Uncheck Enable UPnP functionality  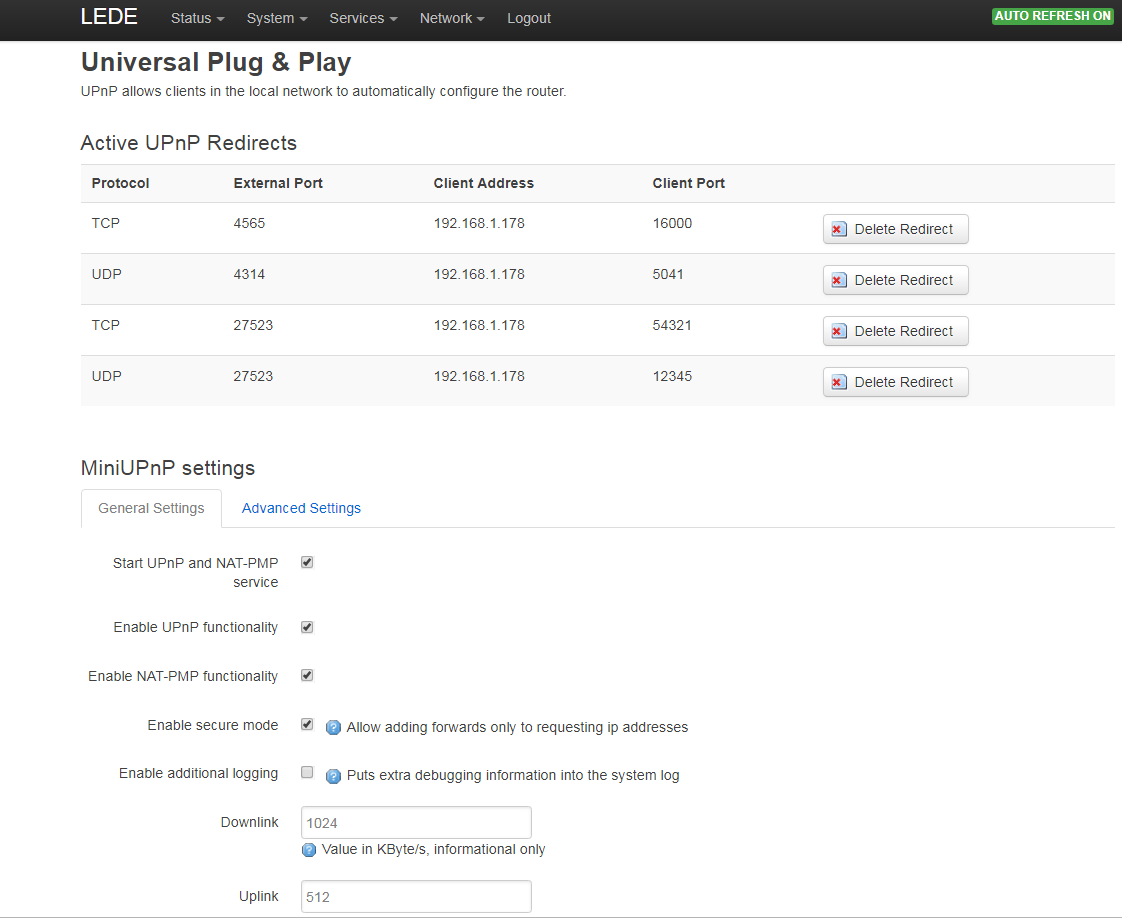[x=307, y=626]
